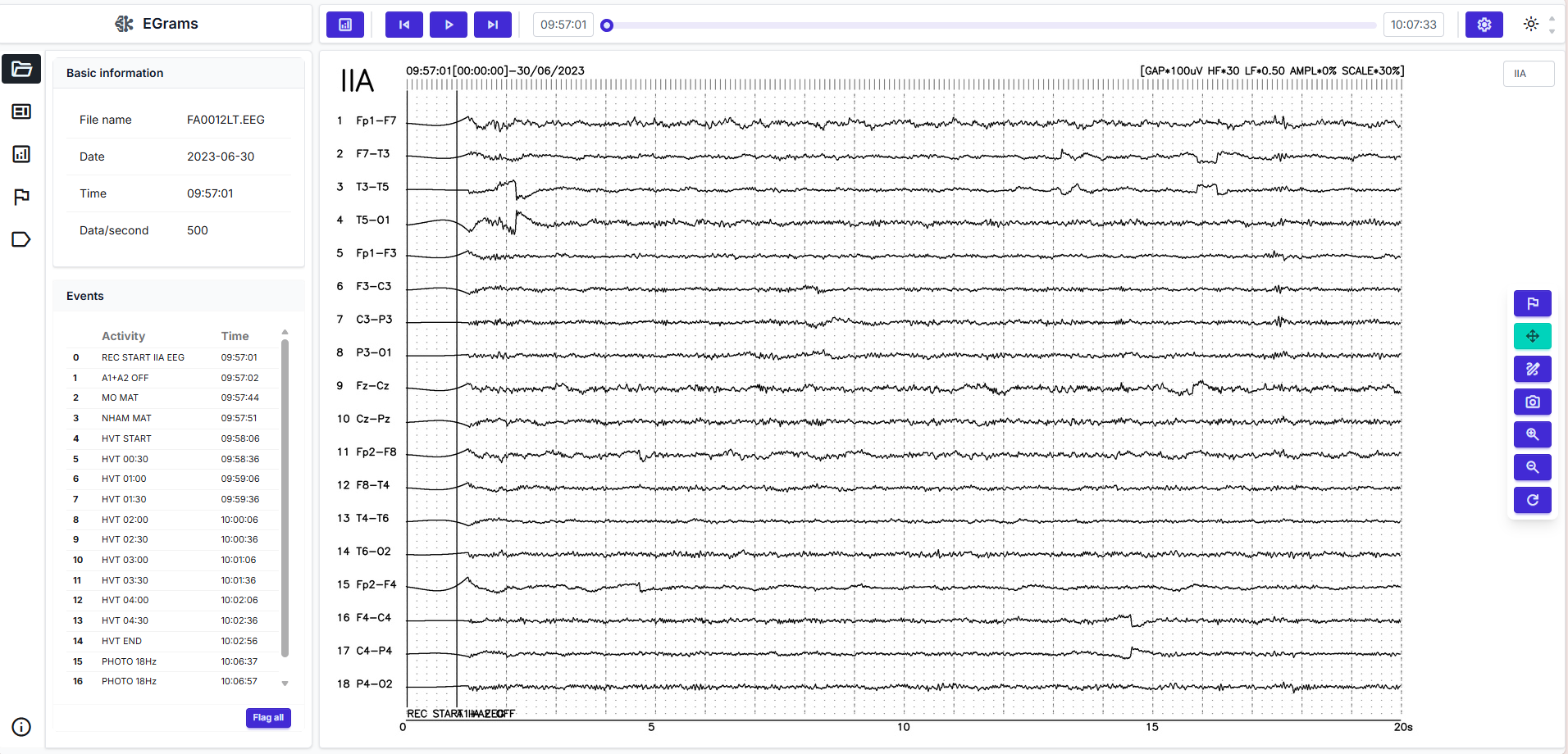
Task: Reset the chart view with refresh icon
Action: click(x=1532, y=500)
